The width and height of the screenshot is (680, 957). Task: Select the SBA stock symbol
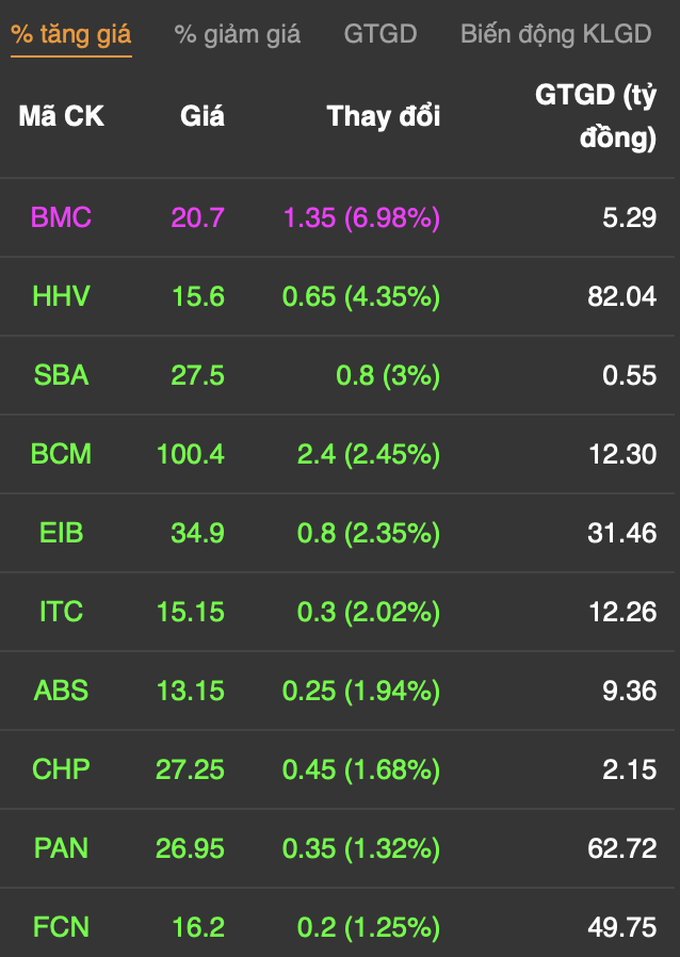click(x=61, y=375)
